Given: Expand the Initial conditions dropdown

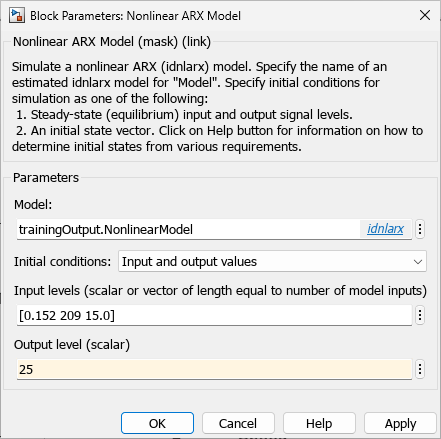Looking at the screenshot, I should point(272,261).
